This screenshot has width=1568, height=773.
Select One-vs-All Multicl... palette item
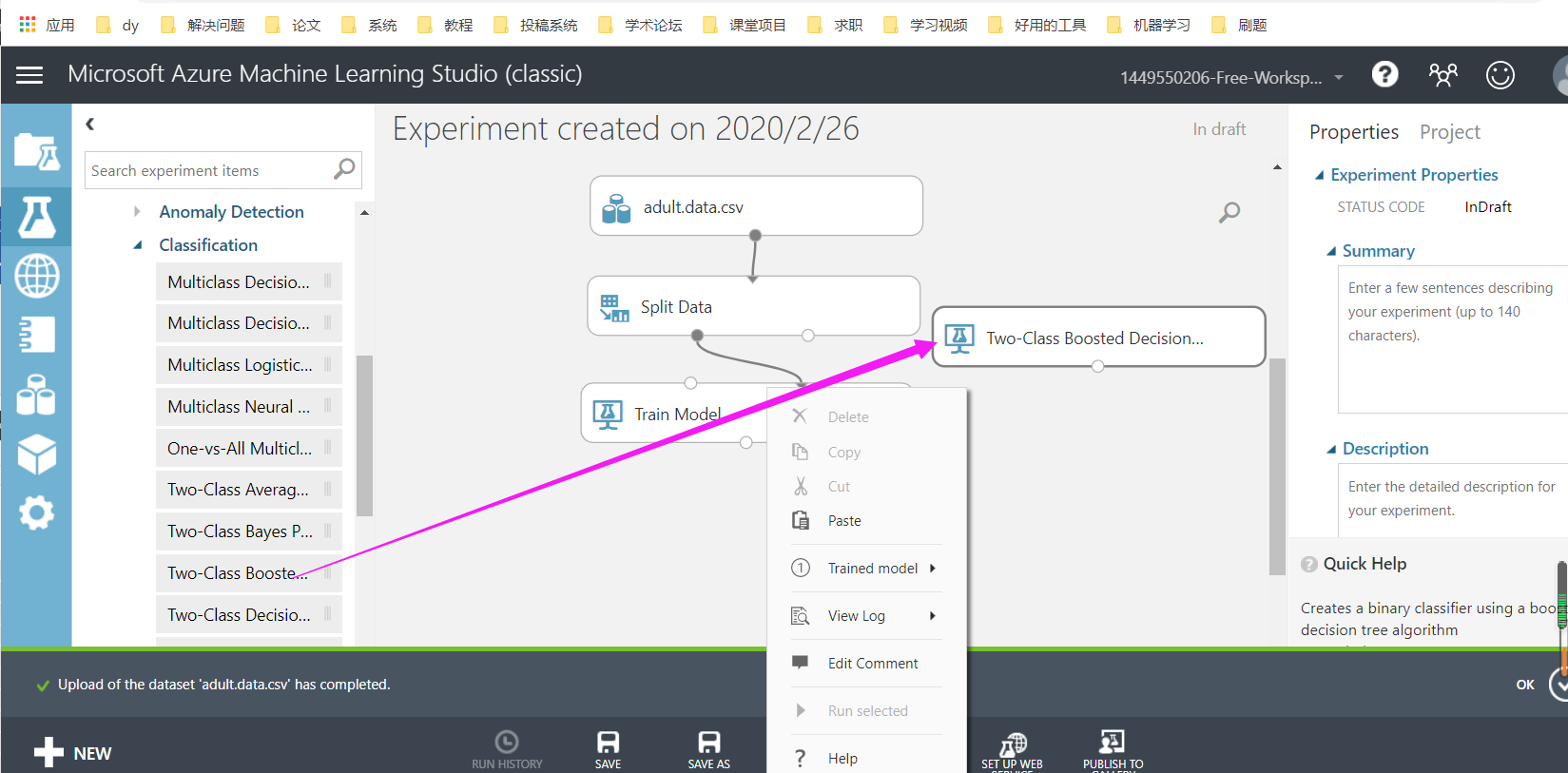[x=249, y=448]
